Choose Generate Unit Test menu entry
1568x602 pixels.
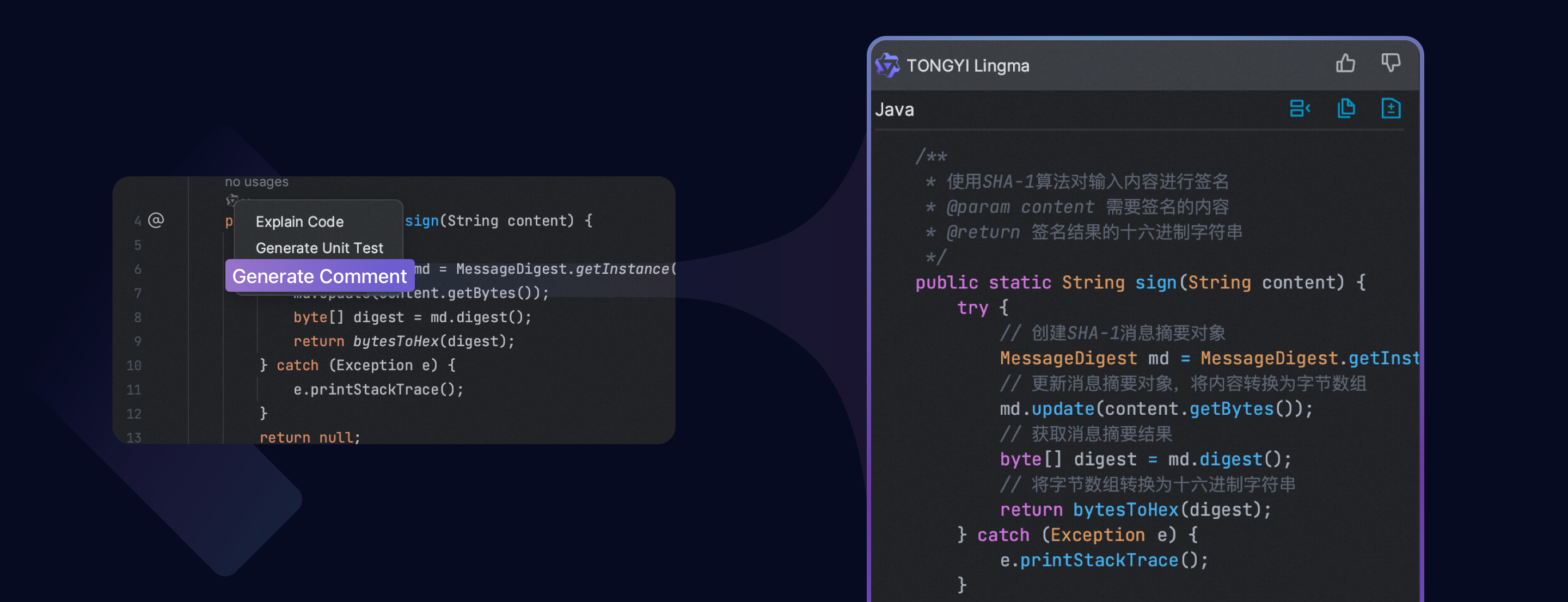(x=319, y=248)
